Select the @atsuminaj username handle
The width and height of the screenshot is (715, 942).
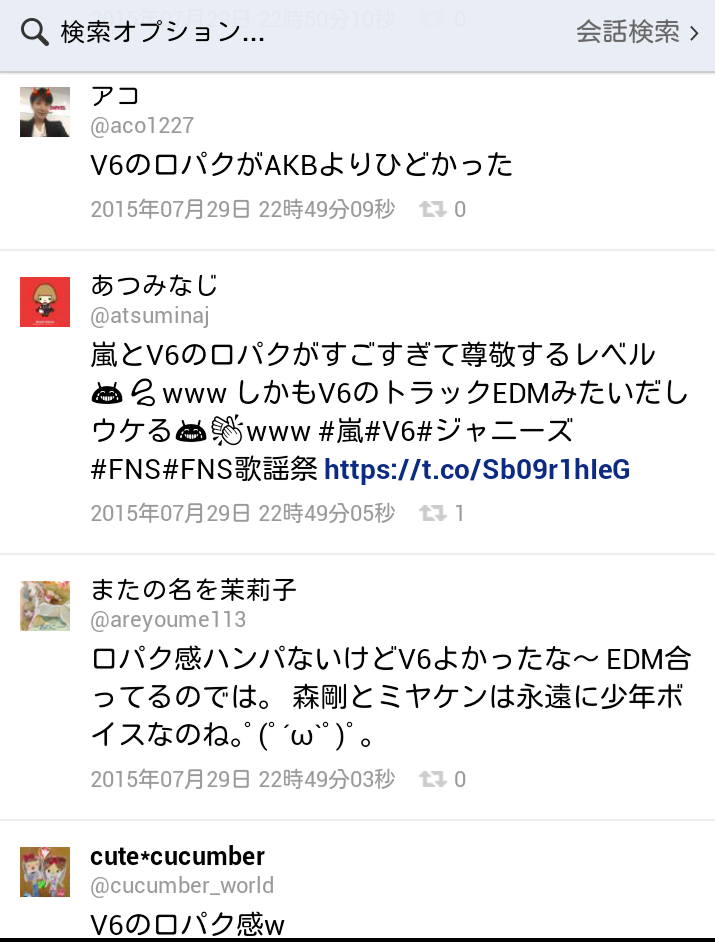(150, 315)
